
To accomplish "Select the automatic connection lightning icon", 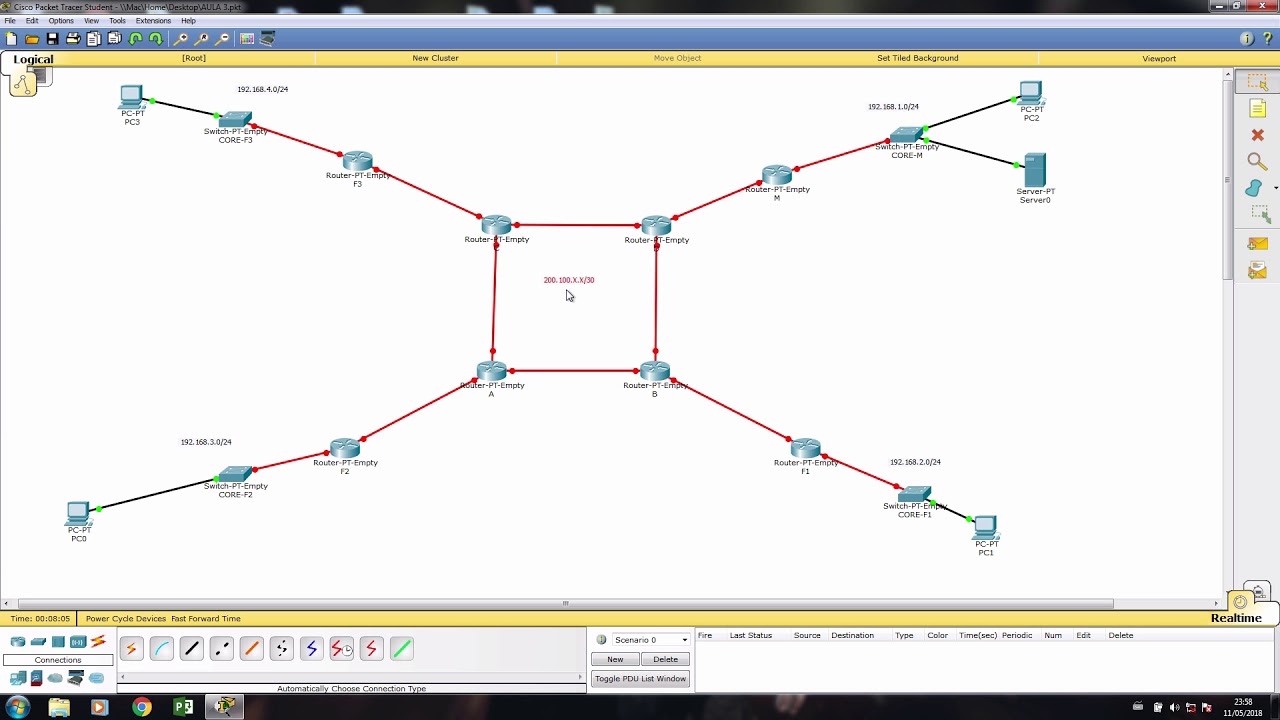I will point(131,649).
